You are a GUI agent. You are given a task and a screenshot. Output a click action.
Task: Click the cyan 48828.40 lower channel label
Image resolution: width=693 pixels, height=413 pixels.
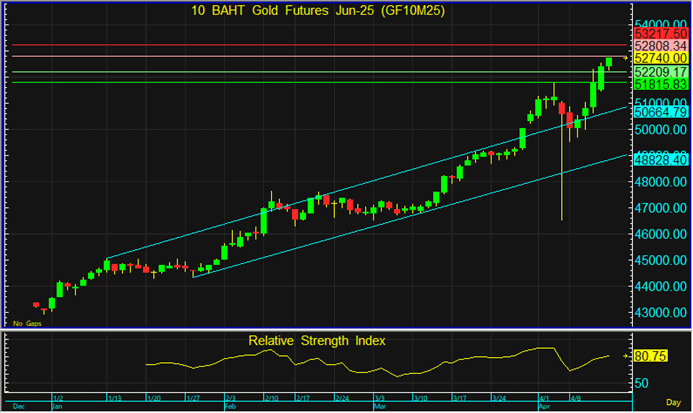(x=661, y=158)
